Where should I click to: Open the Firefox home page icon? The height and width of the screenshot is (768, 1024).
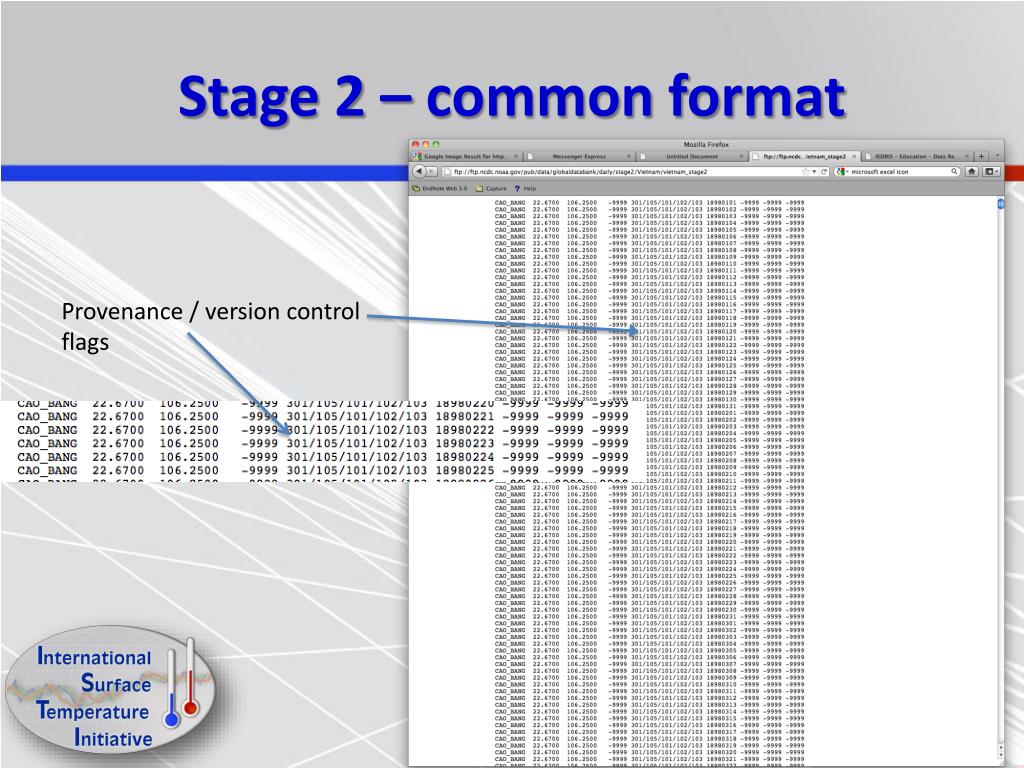pyautogui.click(x=972, y=172)
